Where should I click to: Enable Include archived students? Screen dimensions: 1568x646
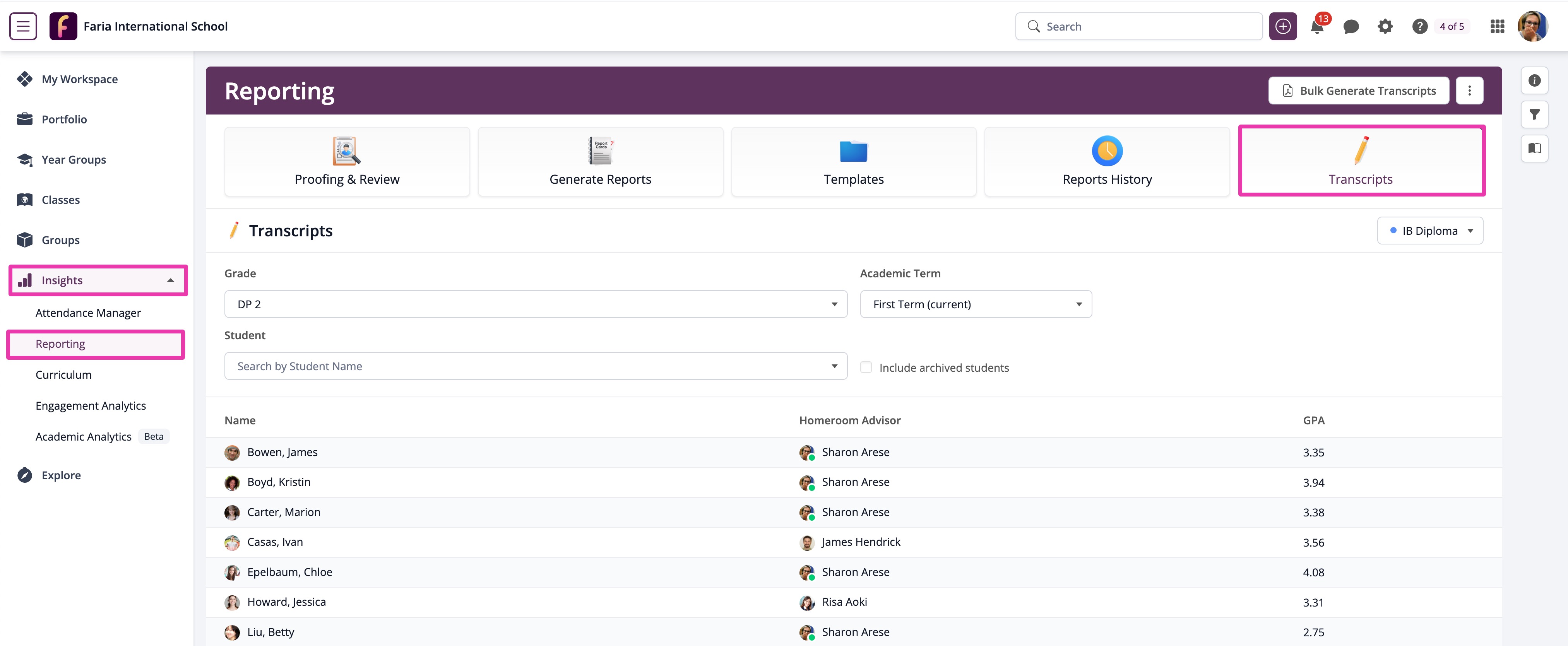click(x=866, y=367)
